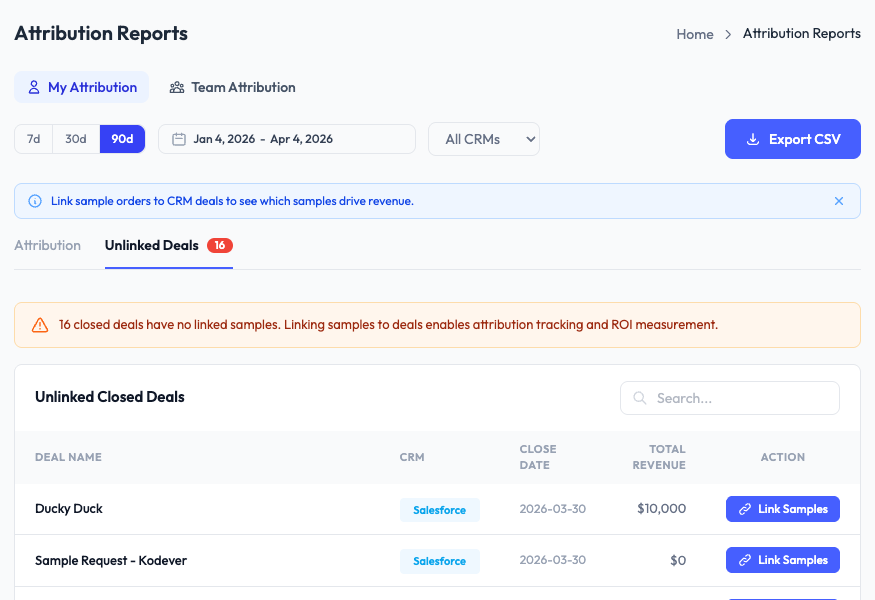Enable the 90d time range filter

[x=122, y=139]
